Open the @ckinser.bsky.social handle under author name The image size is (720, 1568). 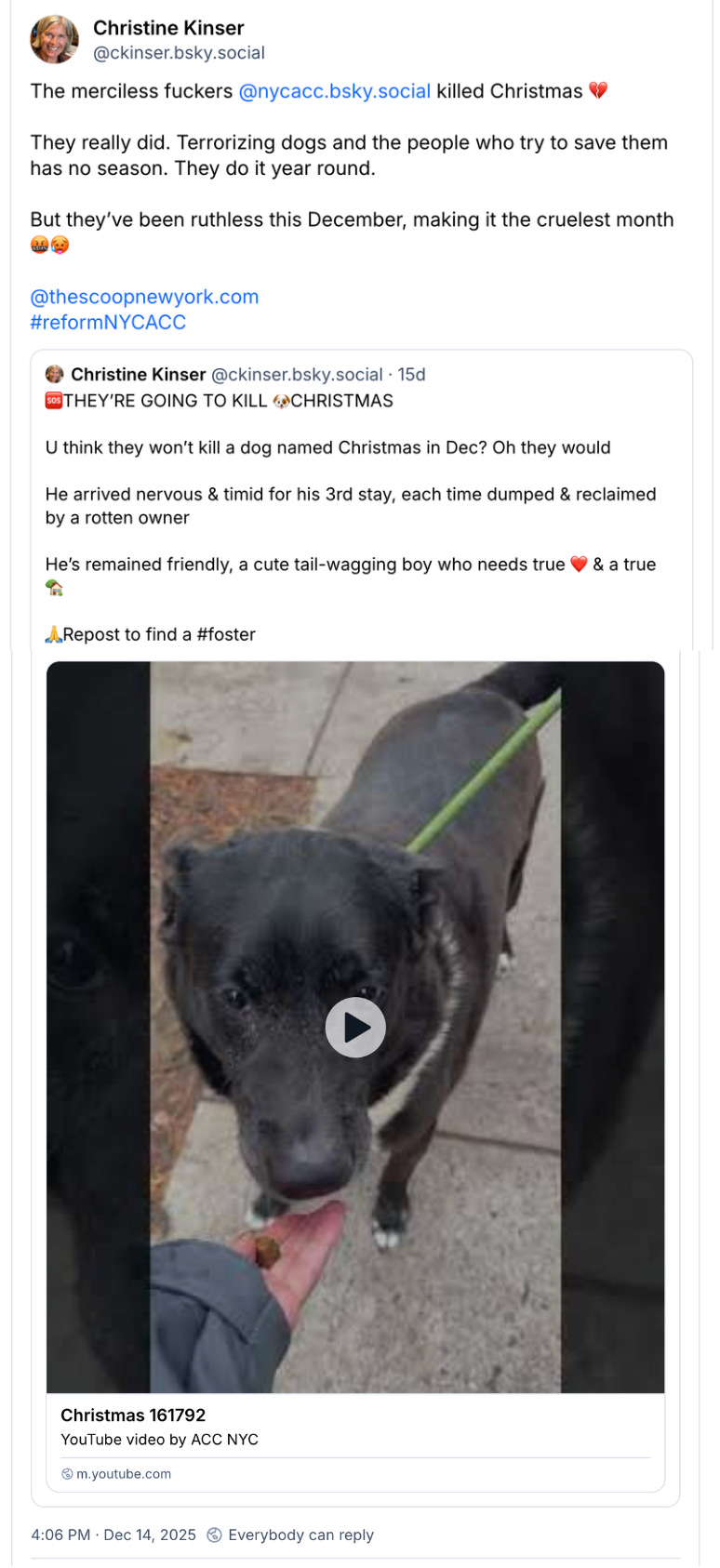tap(179, 53)
